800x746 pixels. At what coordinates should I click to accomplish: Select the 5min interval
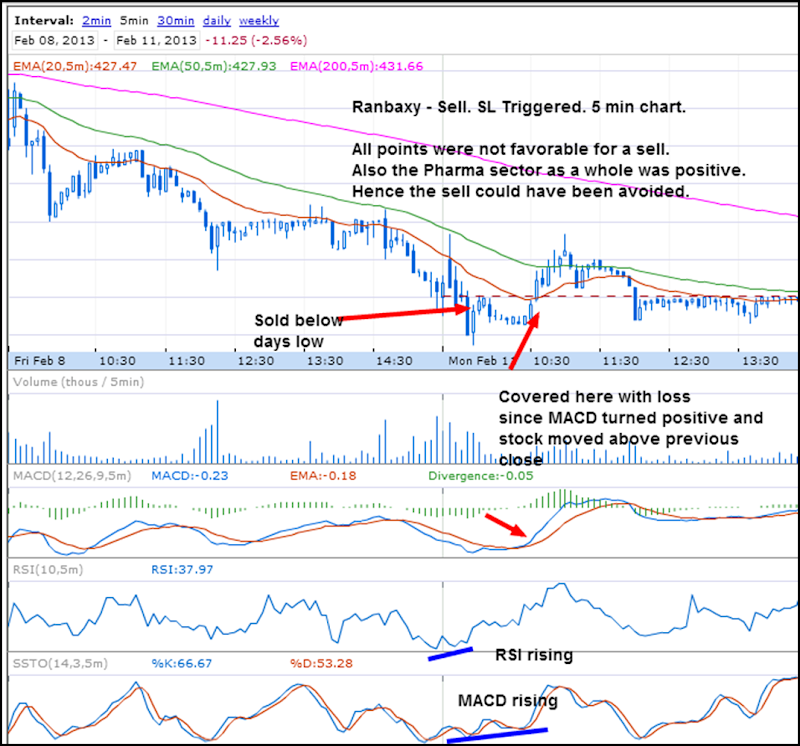134,20
